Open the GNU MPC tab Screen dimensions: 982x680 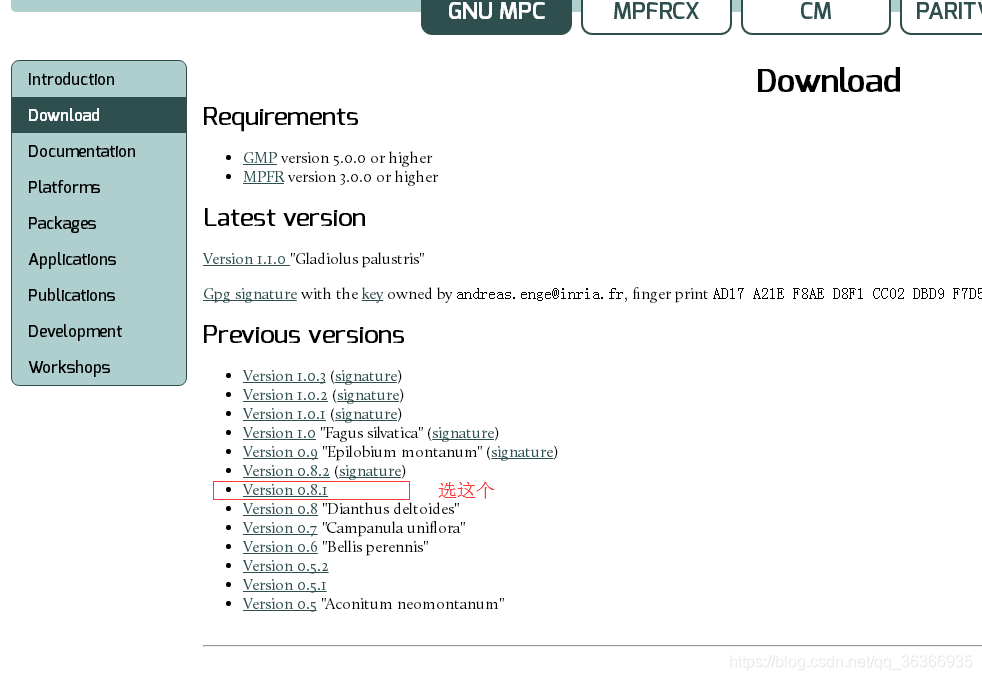[496, 16]
